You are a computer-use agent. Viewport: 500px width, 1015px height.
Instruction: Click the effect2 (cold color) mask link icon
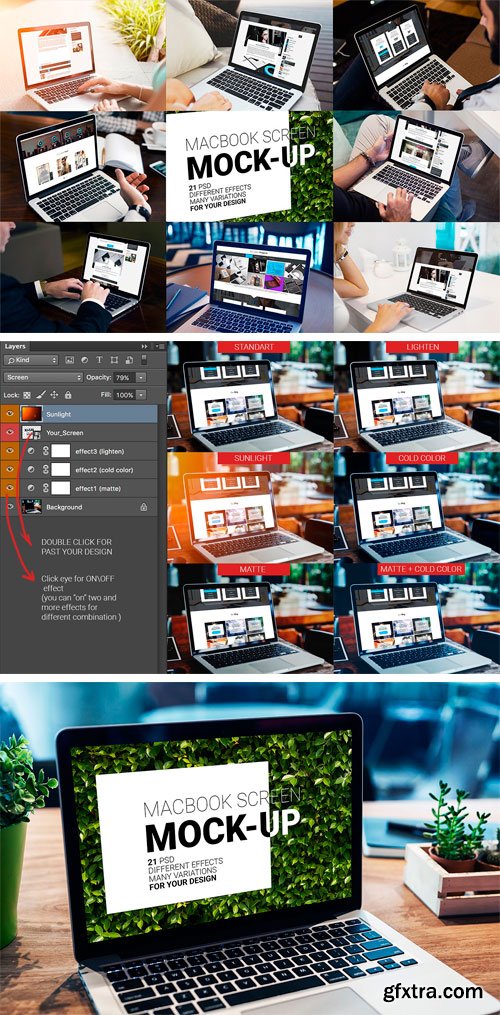click(x=45, y=469)
